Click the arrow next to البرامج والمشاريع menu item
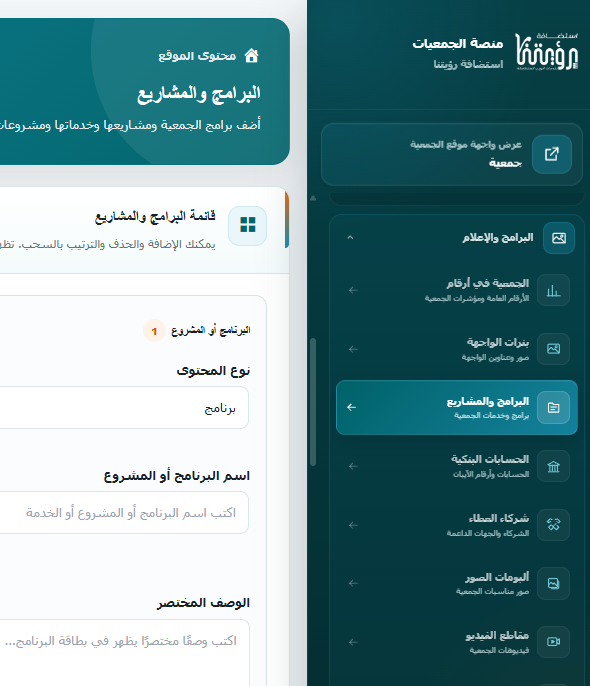The image size is (590, 686). [352, 407]
